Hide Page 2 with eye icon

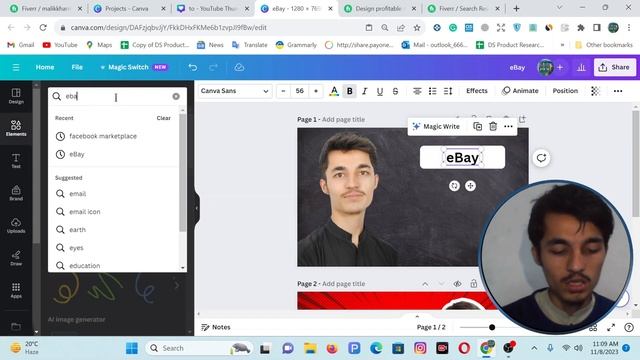[x=457, y=284]
